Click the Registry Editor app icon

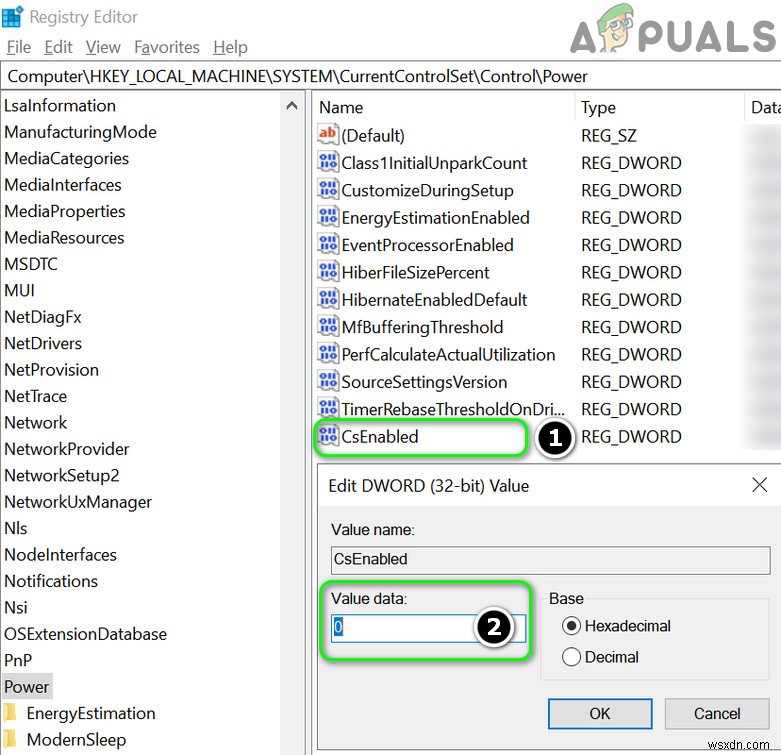pos(12,16)
